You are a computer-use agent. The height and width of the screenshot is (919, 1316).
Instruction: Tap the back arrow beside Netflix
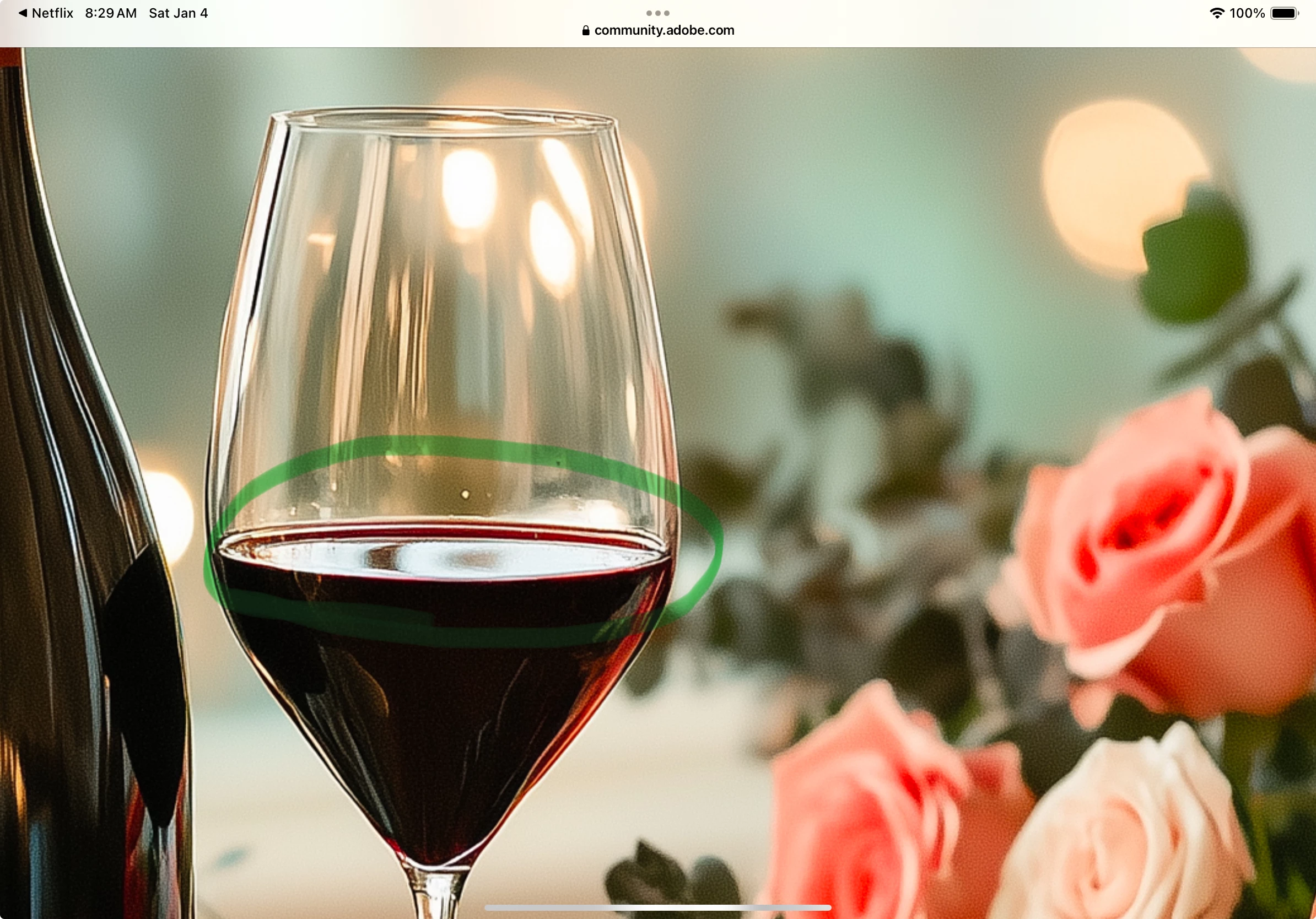[23, 13]
